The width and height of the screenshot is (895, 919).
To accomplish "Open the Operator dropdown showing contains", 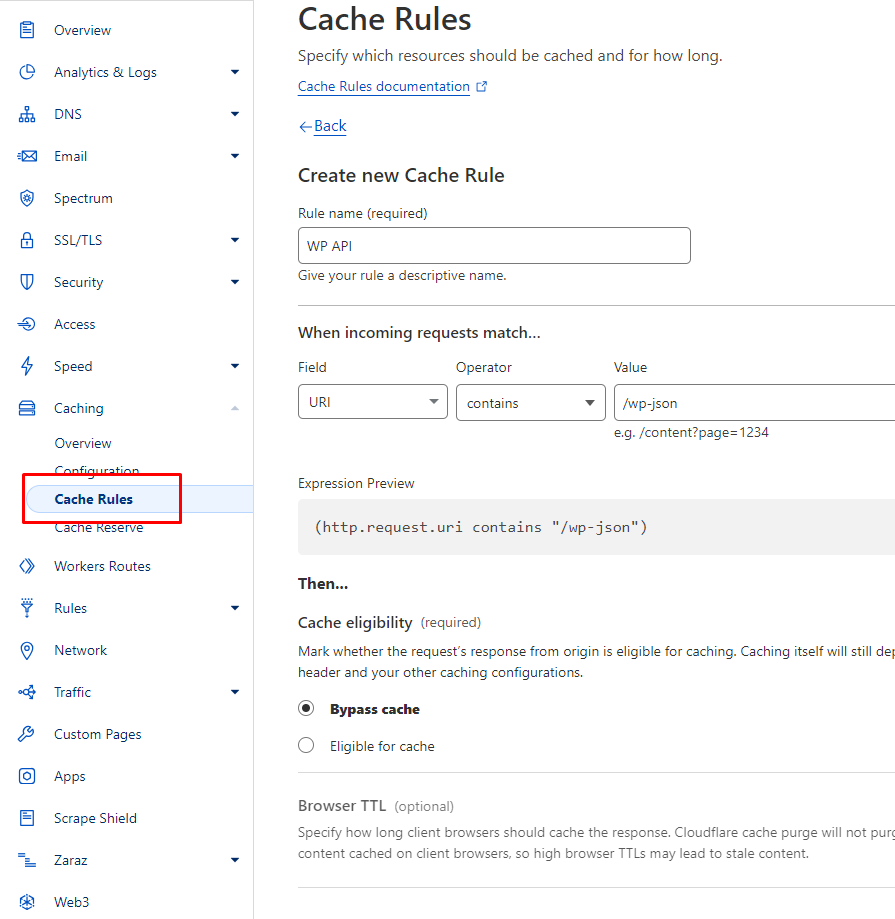I will tap(530, 402).
